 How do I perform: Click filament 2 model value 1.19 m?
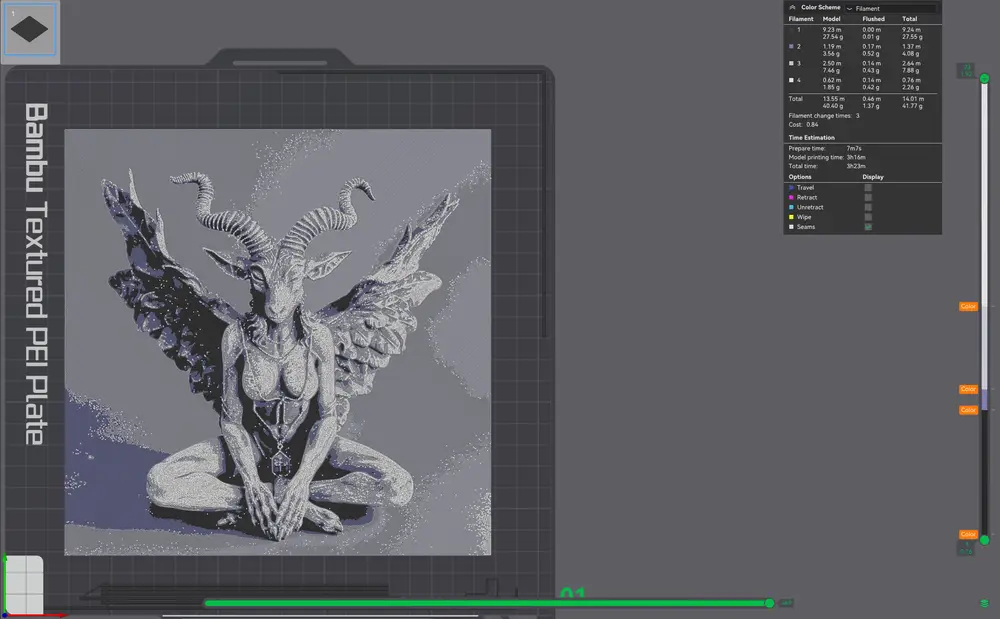pos(832,47)
